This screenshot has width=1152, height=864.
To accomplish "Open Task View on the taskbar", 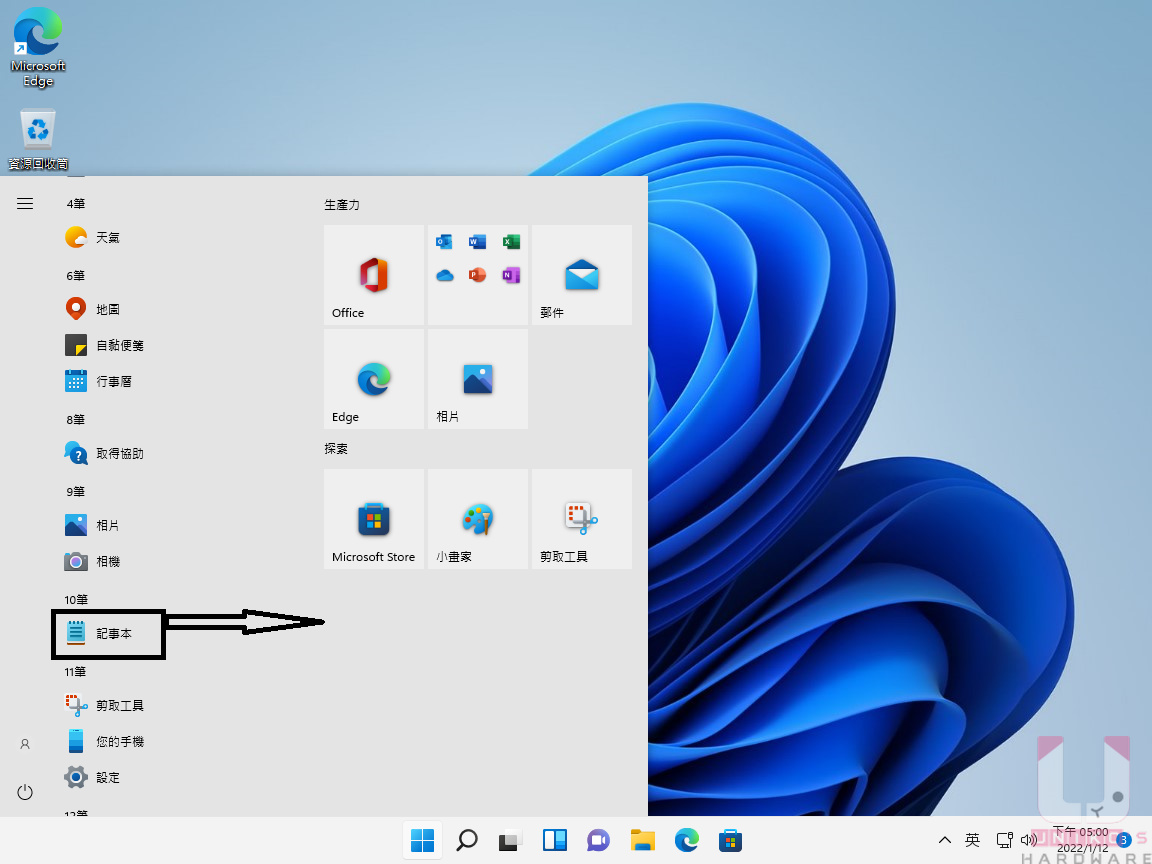I will point(511,840).
